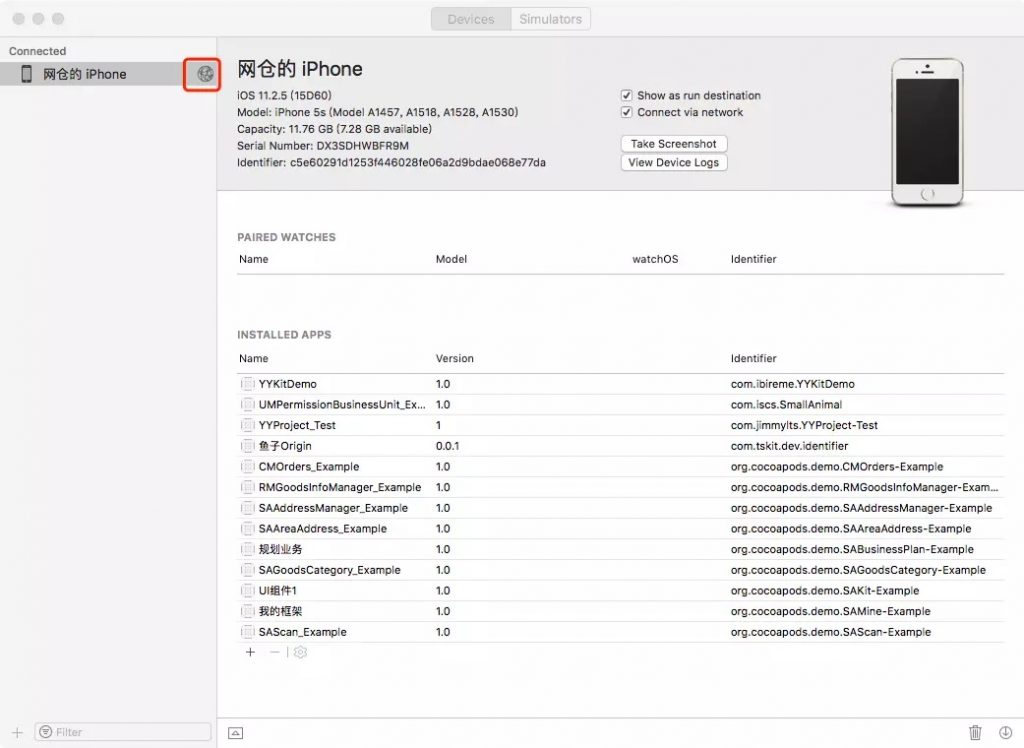1024x748 pixels.
Task: Click the Installed Apps Identifier column header
Action: point(753,359)
